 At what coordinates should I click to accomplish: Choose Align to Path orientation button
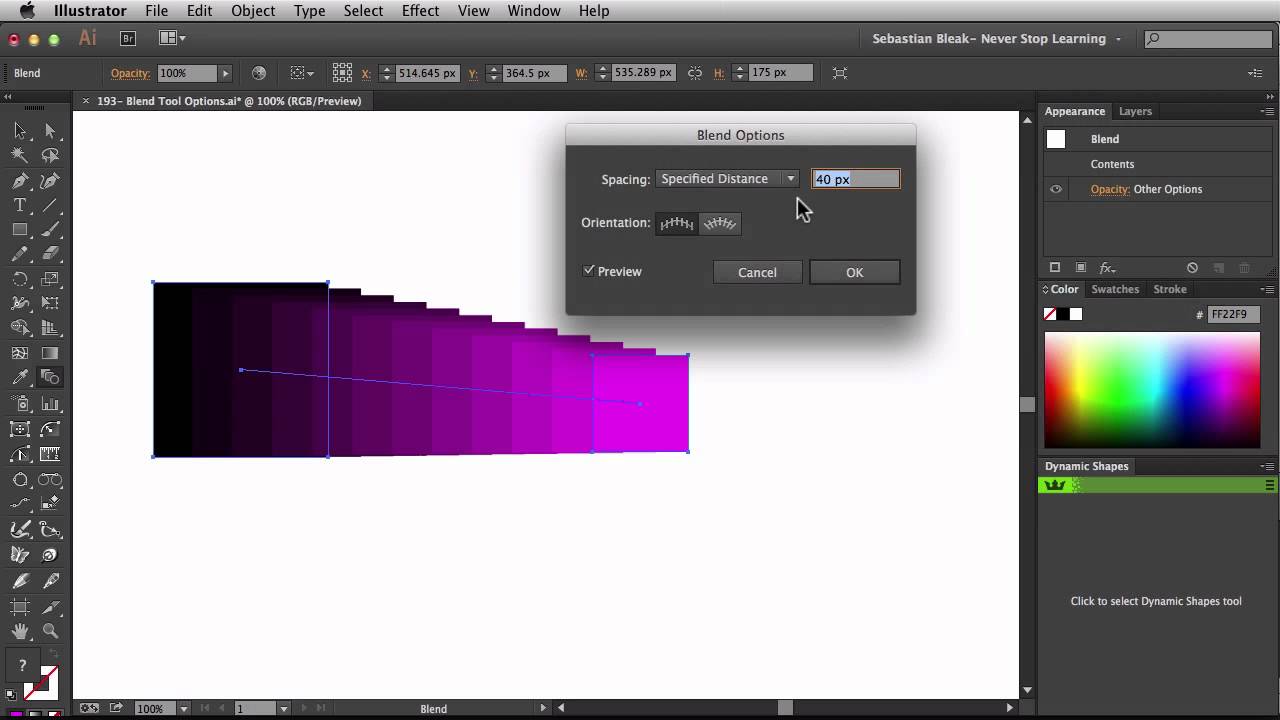click(x=720, y=223)
